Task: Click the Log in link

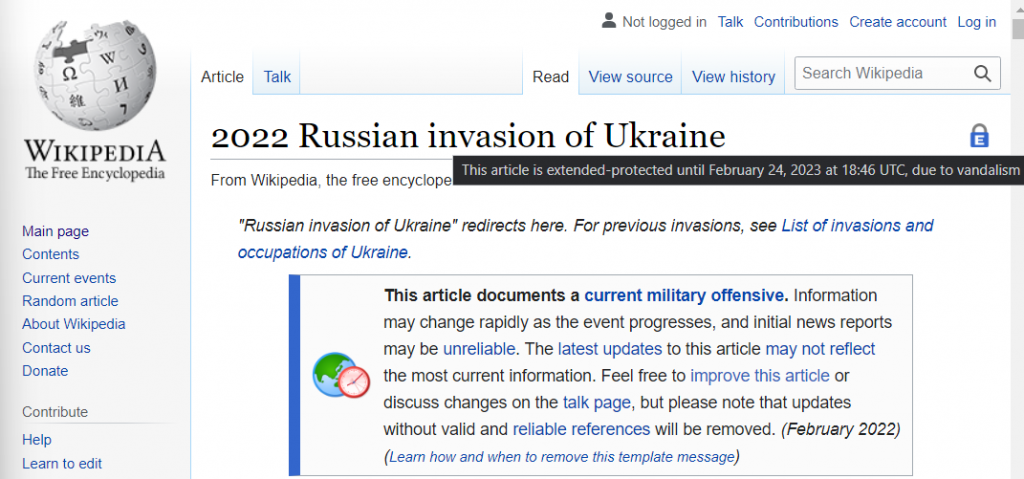Action: [976, 22]
